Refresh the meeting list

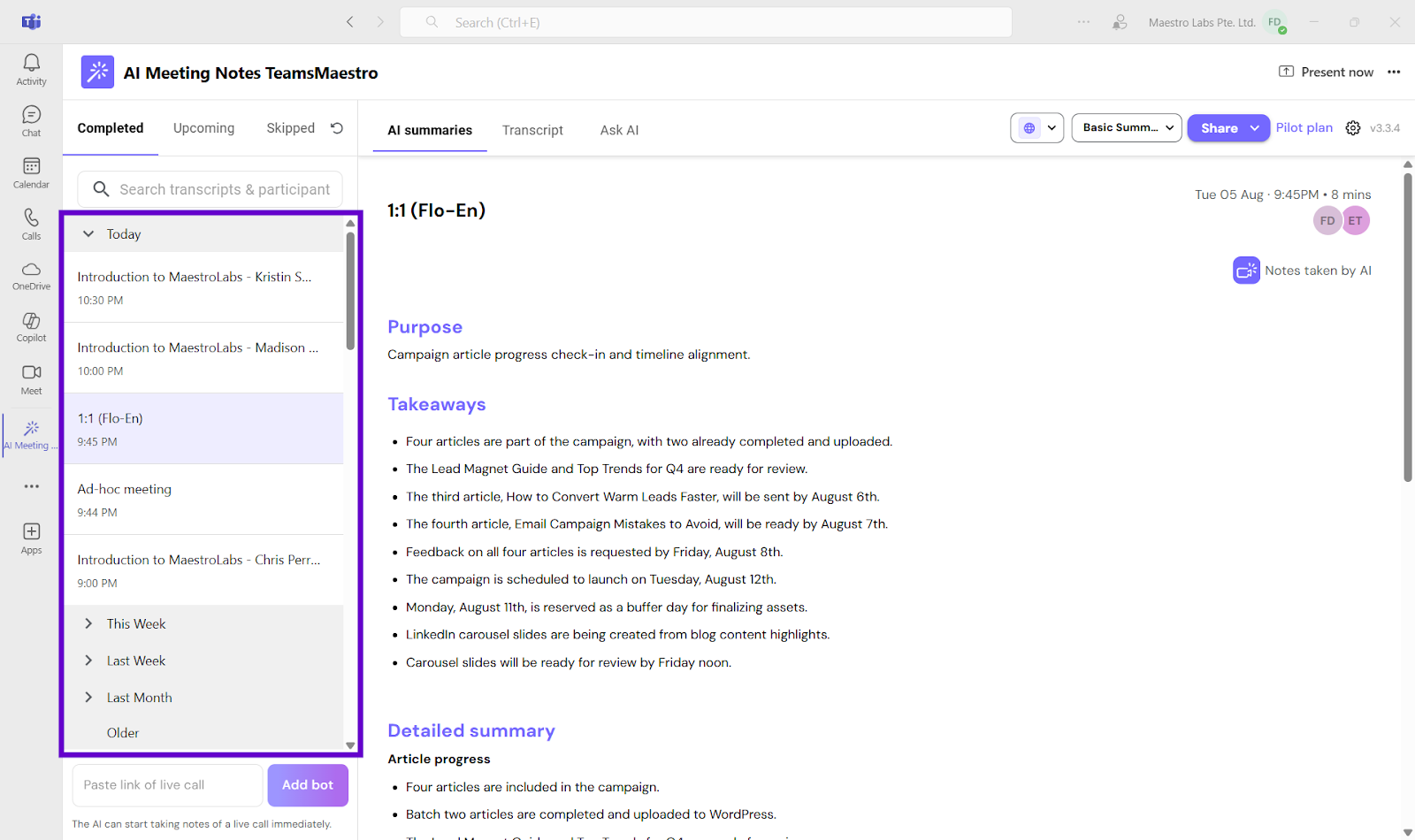tap(337, 128)
